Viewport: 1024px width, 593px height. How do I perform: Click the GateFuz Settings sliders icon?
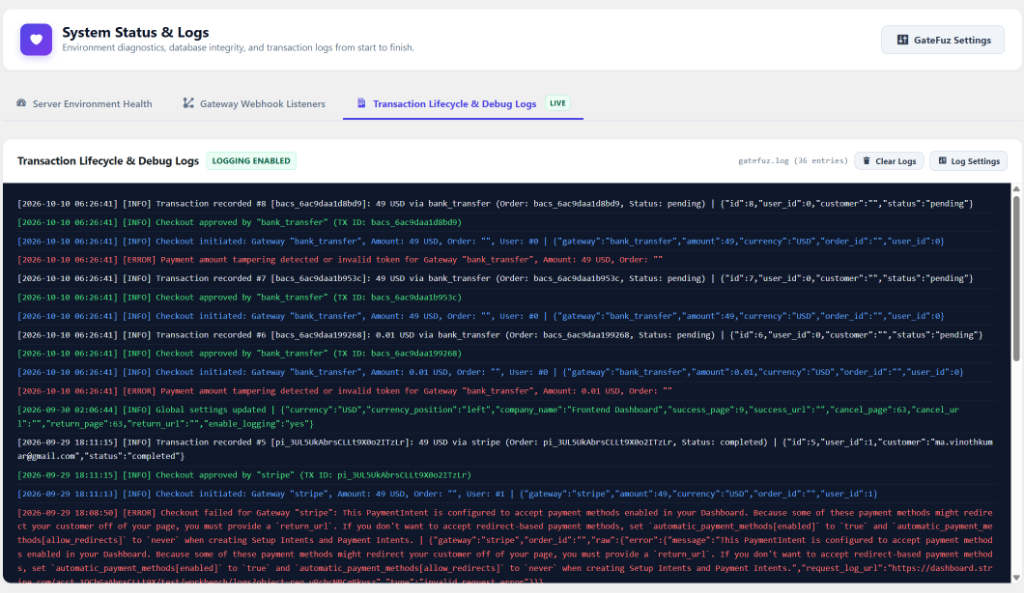[903, 40]
